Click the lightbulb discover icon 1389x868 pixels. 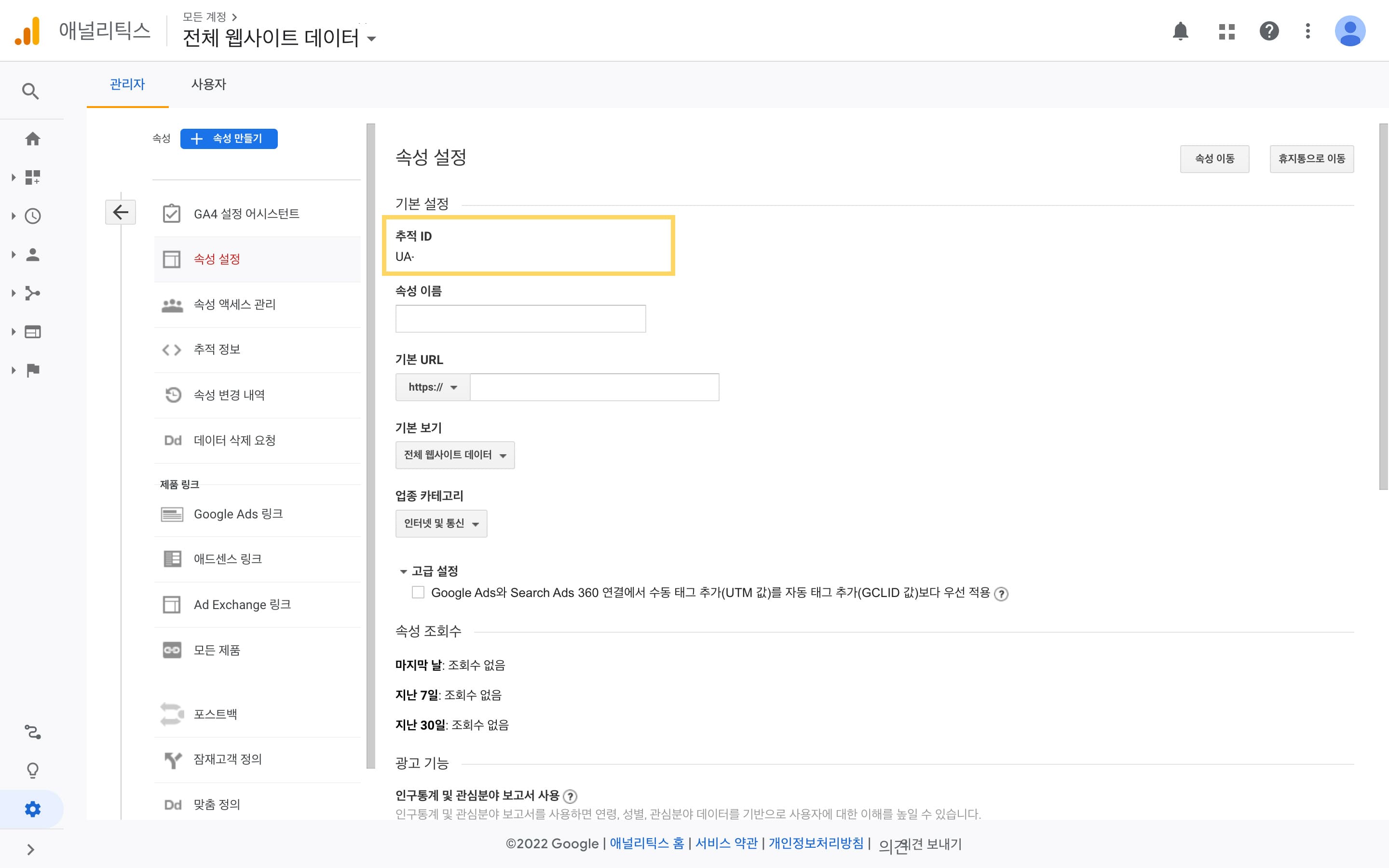pyautogui.click(x=33, y=770)
